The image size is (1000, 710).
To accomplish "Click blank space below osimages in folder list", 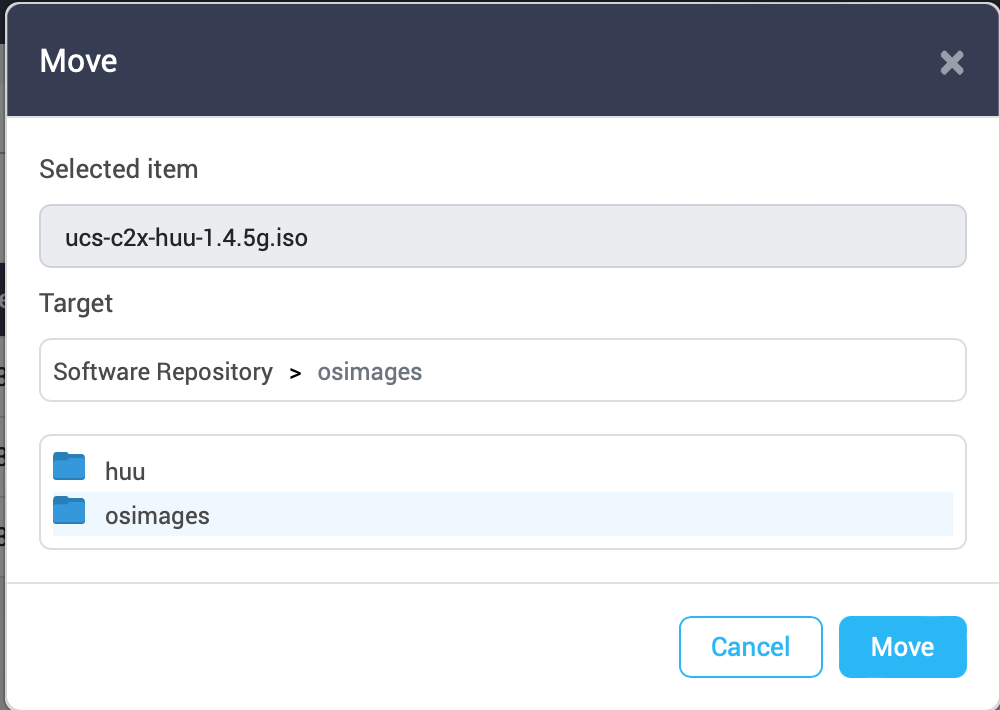I will point(500,542).
